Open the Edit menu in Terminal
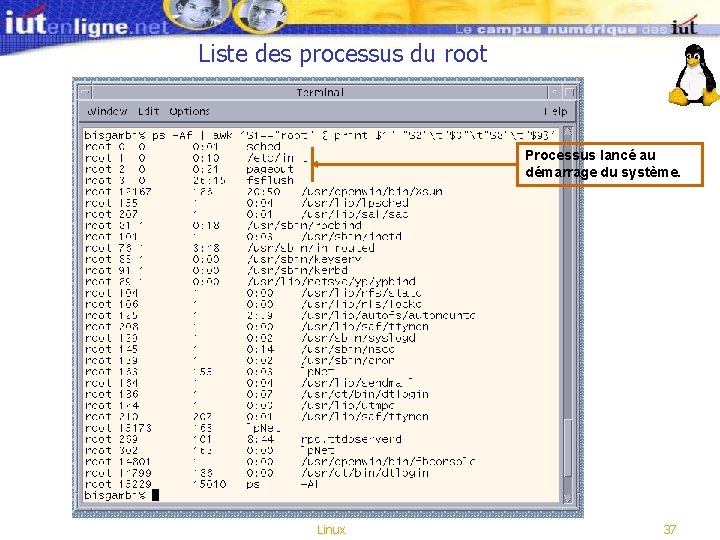This screenshot has width=720, height=540. [148, 111]
